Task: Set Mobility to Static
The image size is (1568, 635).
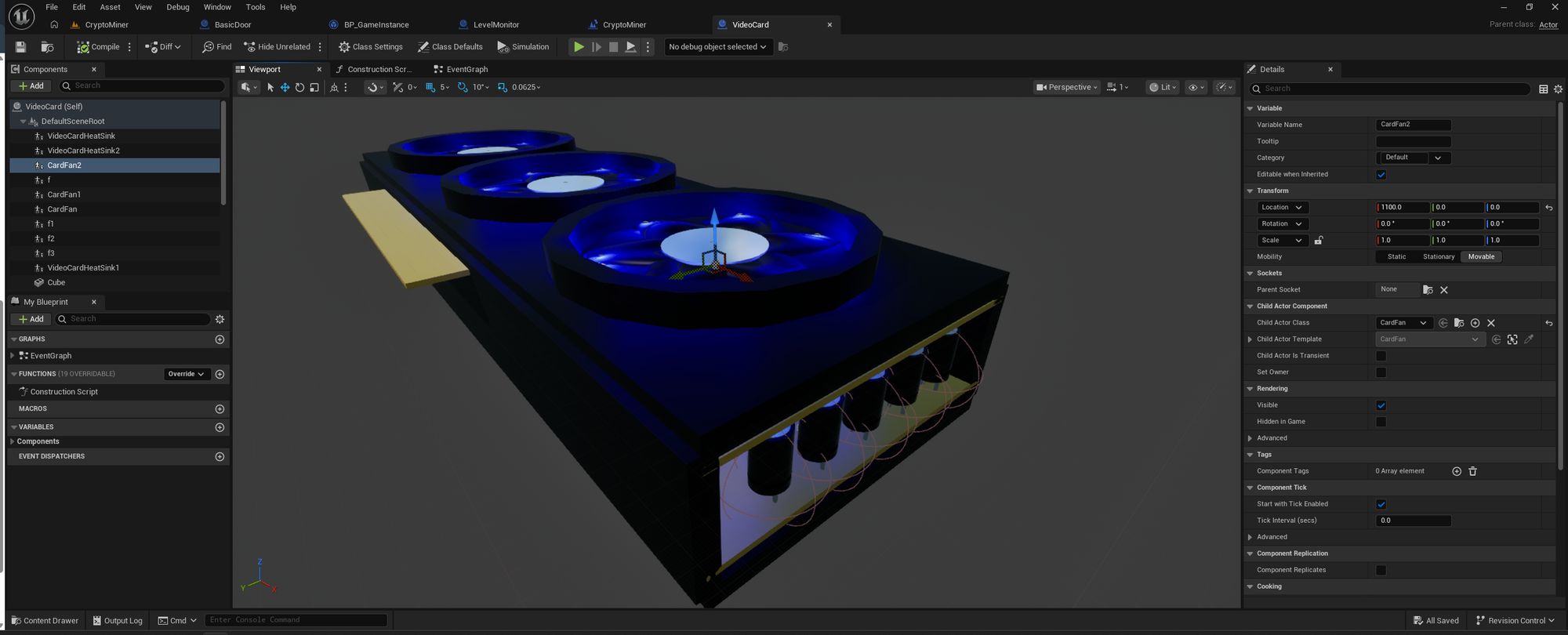Action: pos(1397,257)
